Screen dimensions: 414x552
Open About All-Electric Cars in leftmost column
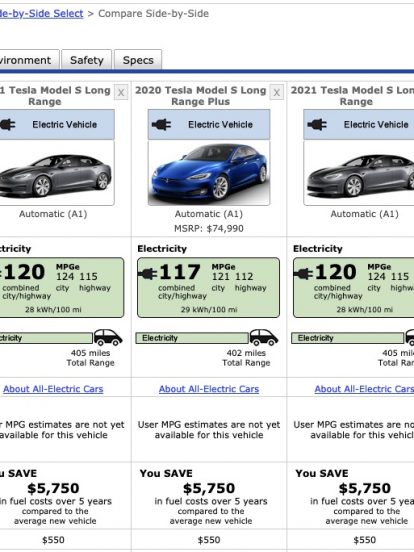coord(53,389)
